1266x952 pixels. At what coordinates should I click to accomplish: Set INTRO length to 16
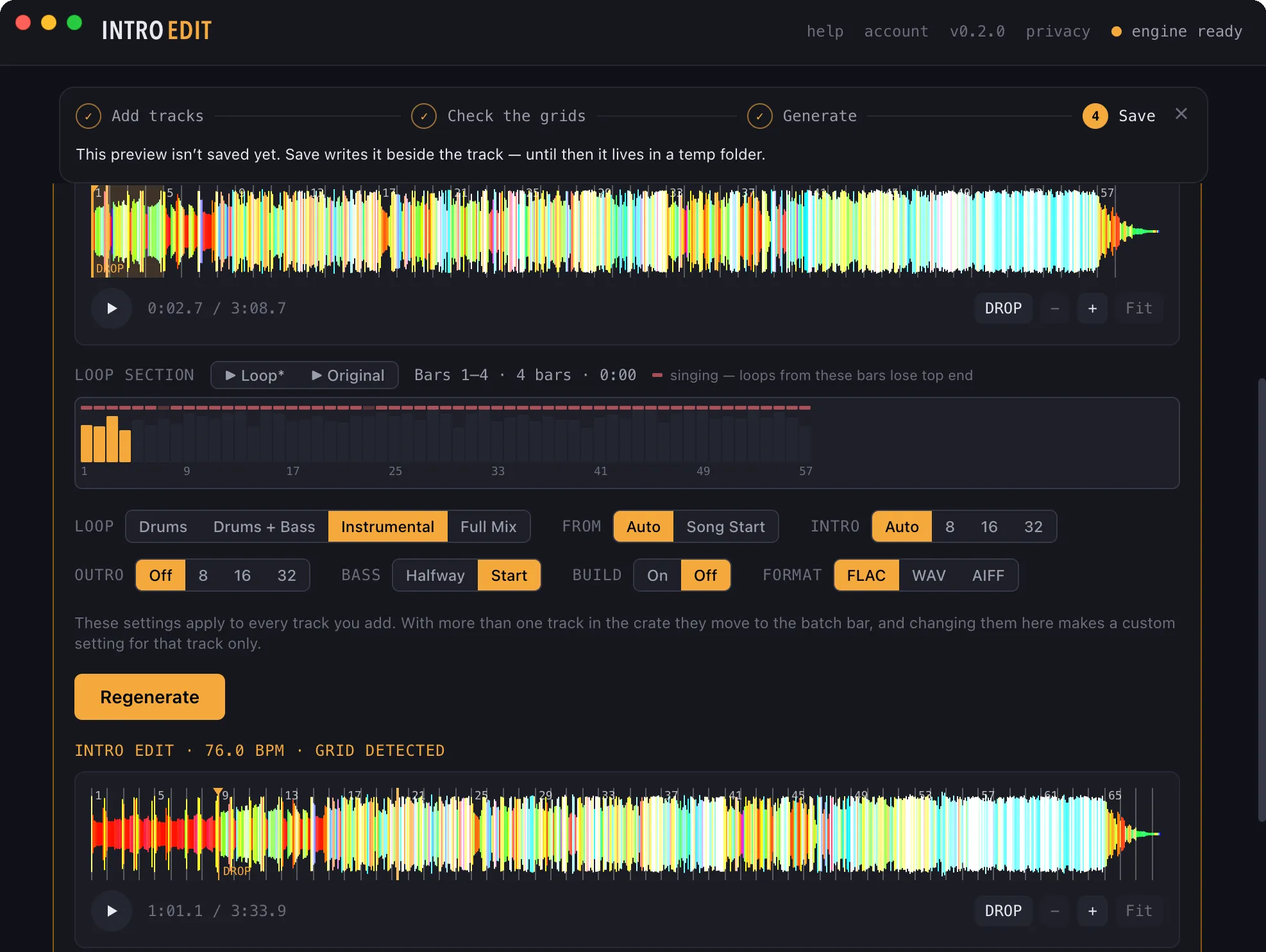988,527
